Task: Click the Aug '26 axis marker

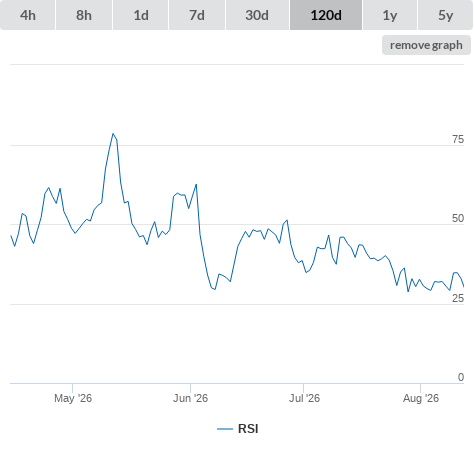Action: (421, 398)
